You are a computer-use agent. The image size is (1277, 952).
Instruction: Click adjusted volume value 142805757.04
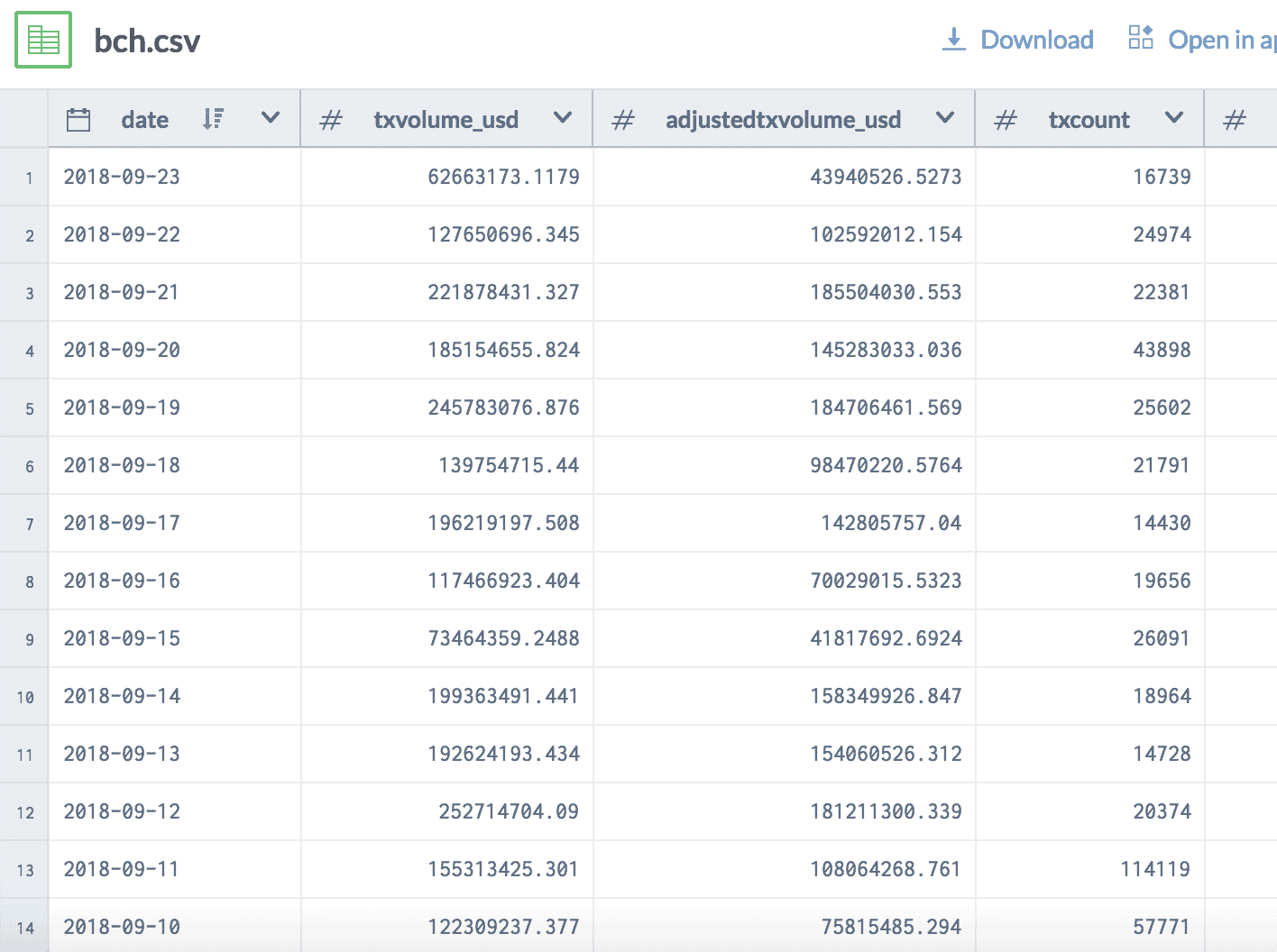891,523
